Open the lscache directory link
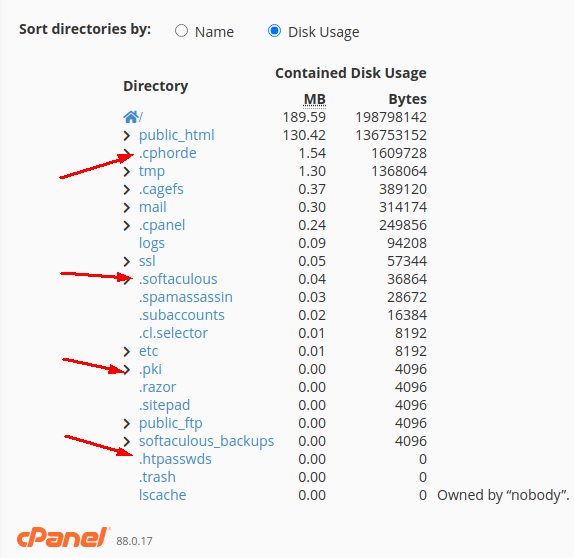Image resolution: width=574 pixels, height=558 pixels. [x=163, y=495]
